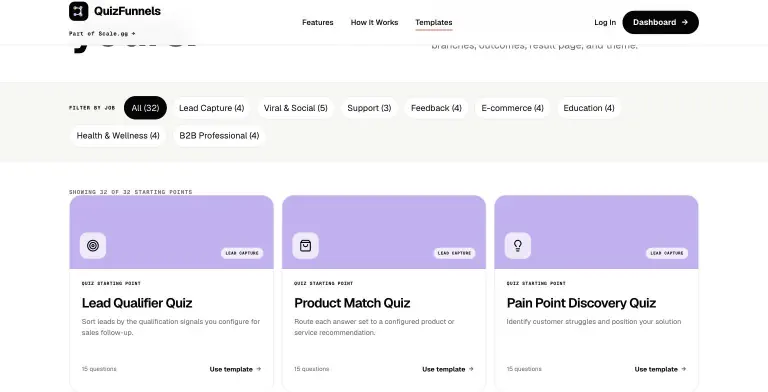This screenshot has width=768, height=392.
Task: Choose the E-commerce (4) filter
Action: coord(512,108)
